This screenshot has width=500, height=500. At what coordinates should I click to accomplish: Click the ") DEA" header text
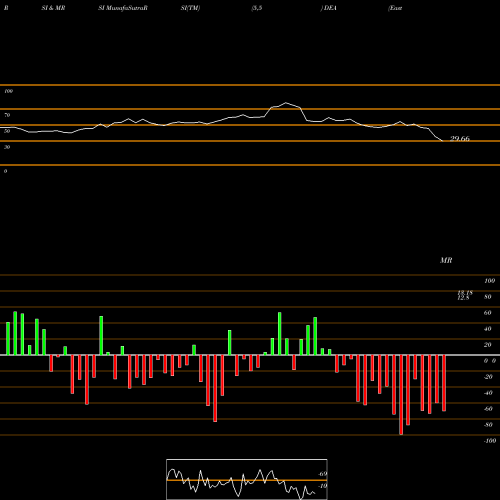pyautogui.click(x=329, y=8)
